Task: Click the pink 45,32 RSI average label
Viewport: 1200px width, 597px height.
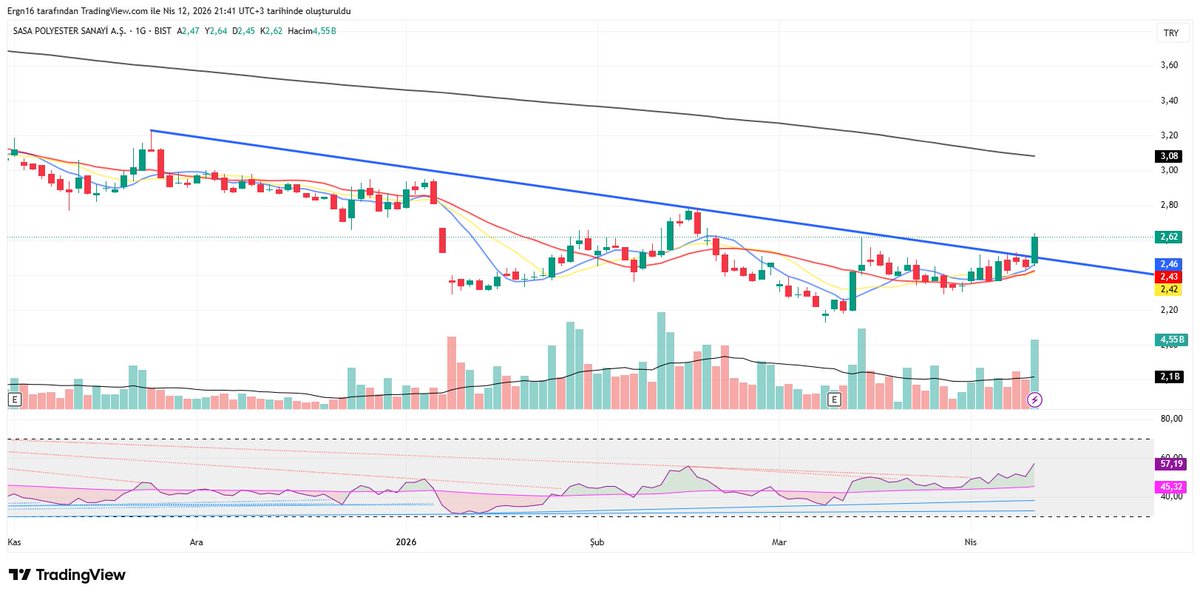Action: tap(1171, 487)
